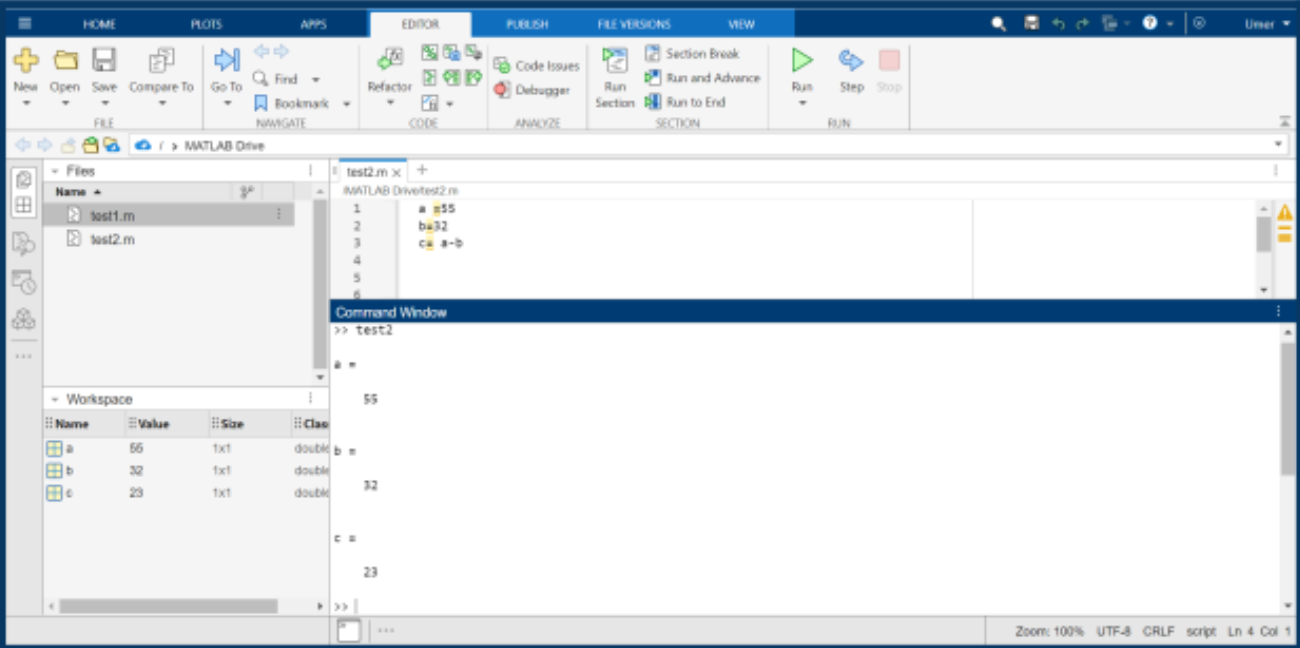Switch to the PLOTS tab
The width and height of the screenshot is (1300, 648).
point(206,24)
